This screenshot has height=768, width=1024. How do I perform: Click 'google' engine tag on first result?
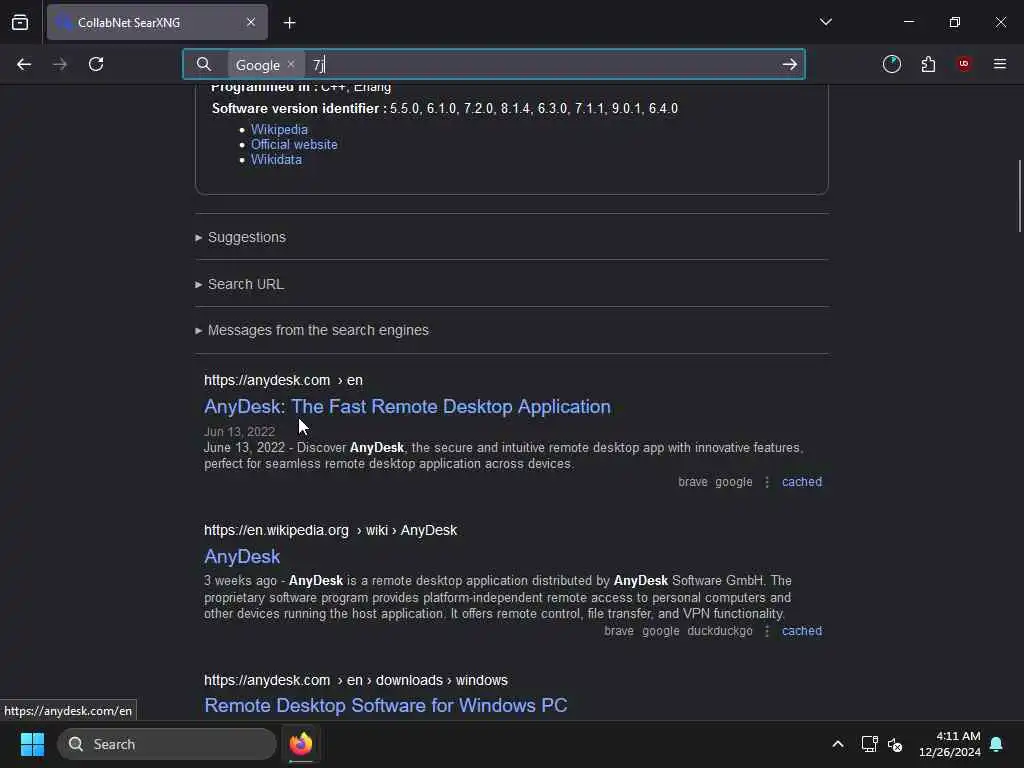click(x=733, y=482)
